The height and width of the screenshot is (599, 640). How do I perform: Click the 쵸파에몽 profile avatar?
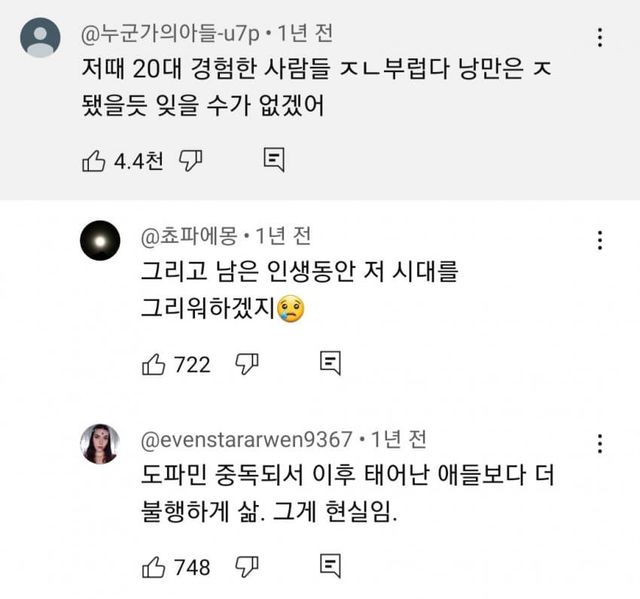click(x=100, y=240)
